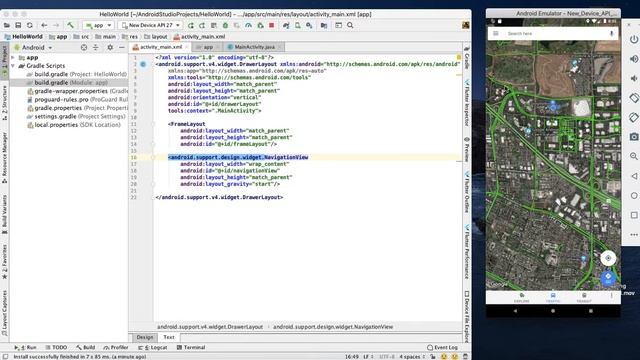Switch to the Design tab
This screenshot has height=360, width=640.
(144, 337)
